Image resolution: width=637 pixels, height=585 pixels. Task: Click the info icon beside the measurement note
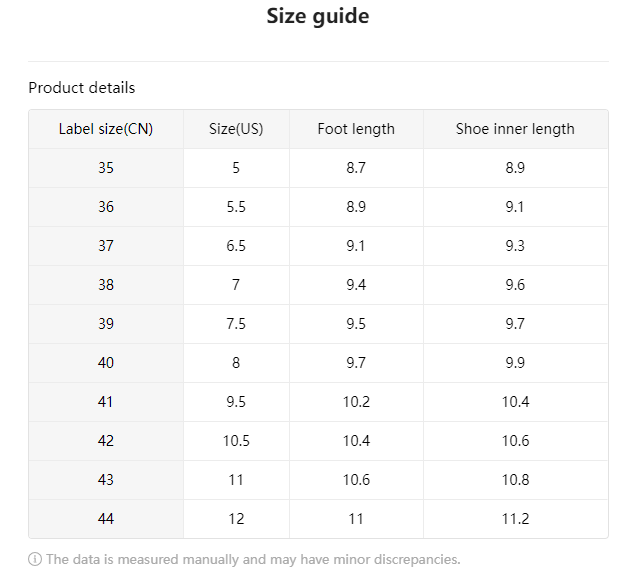(x=35, y=560)
